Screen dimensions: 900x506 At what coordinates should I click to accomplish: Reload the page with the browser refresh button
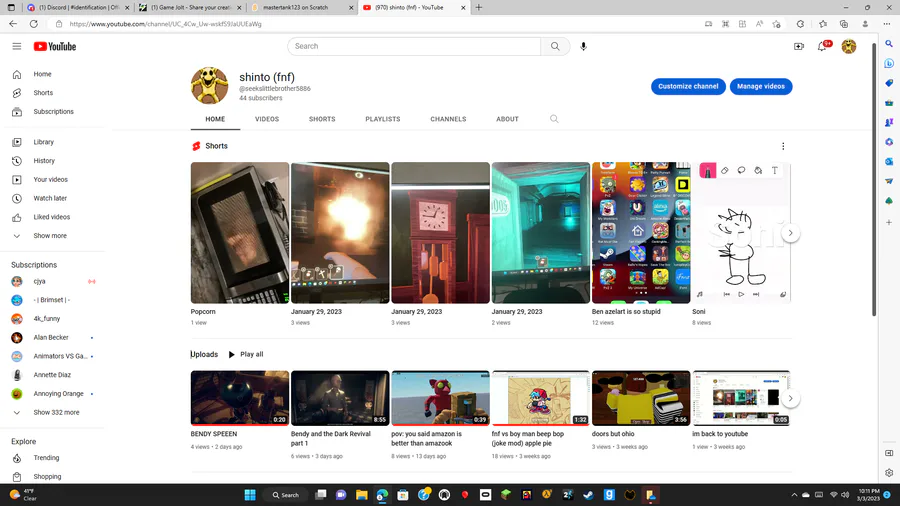[34, 24]
